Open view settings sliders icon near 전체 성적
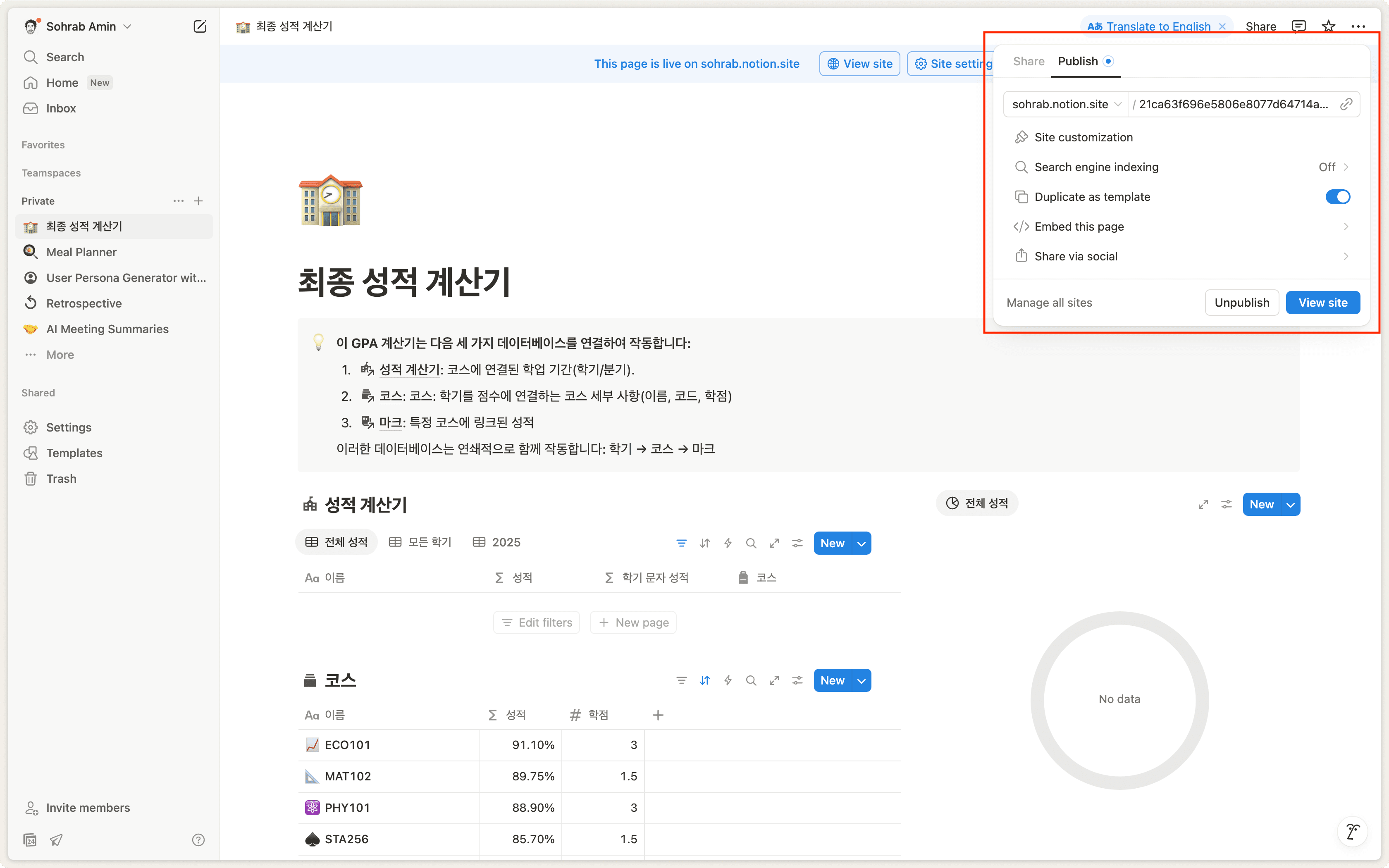This screenshot has height=868, width=1389. [1227, 503]
